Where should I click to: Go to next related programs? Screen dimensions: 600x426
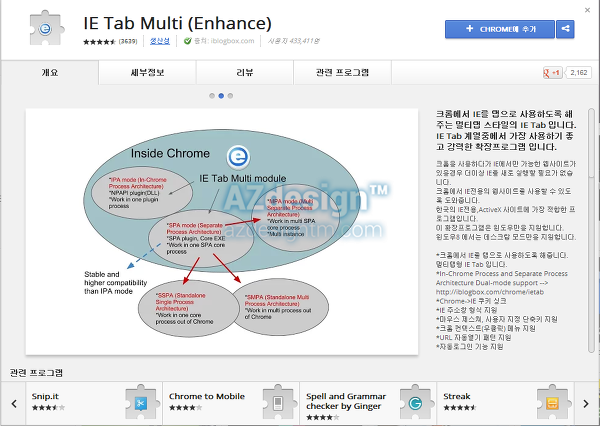pos(586,403)
